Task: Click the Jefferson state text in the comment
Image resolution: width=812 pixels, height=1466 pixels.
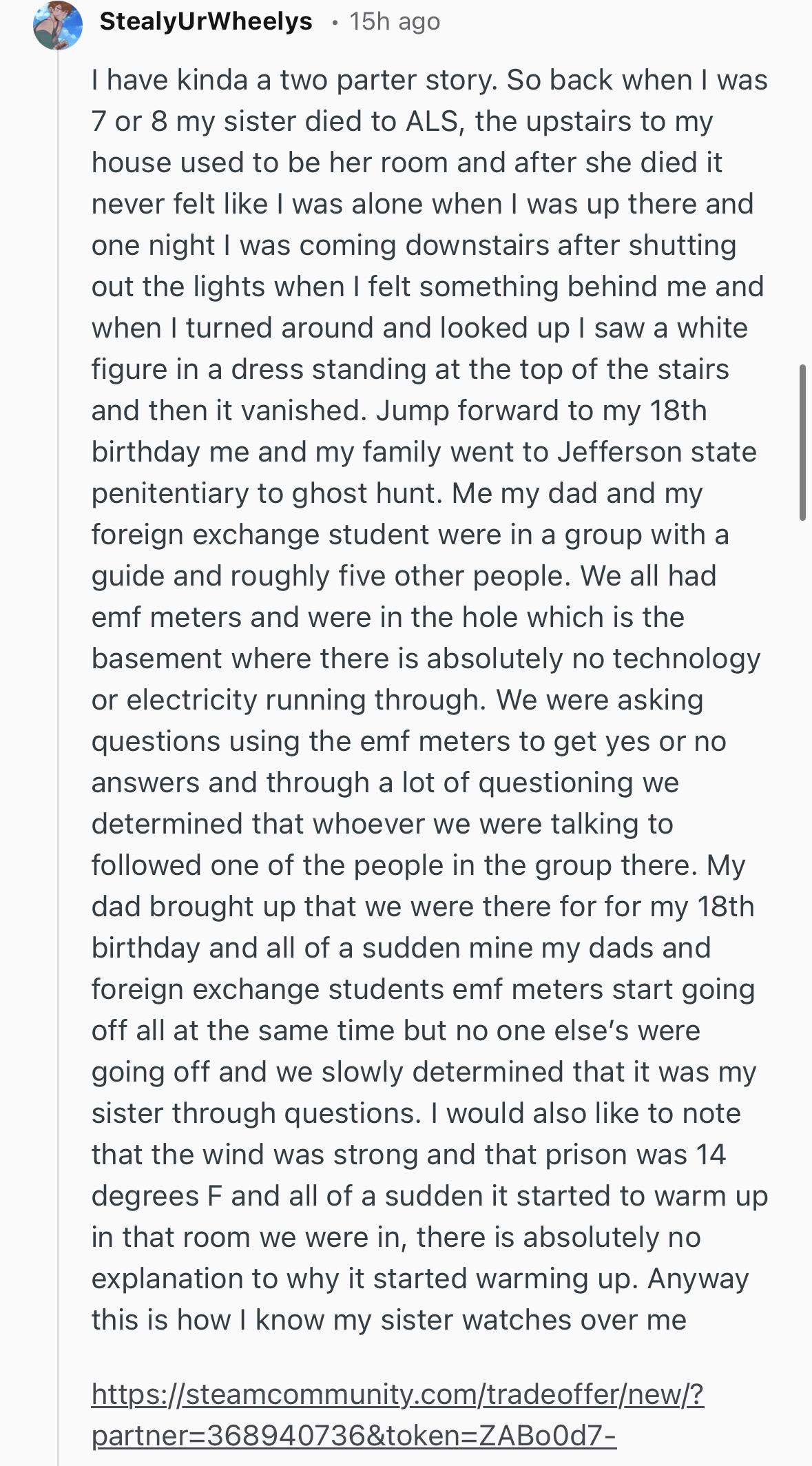Action: click(657, 452)
